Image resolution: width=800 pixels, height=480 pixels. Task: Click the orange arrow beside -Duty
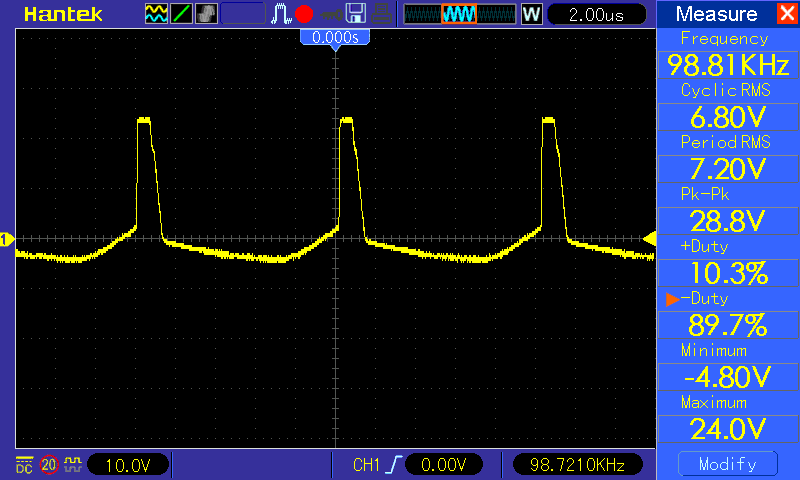click(x=672, y=299)
